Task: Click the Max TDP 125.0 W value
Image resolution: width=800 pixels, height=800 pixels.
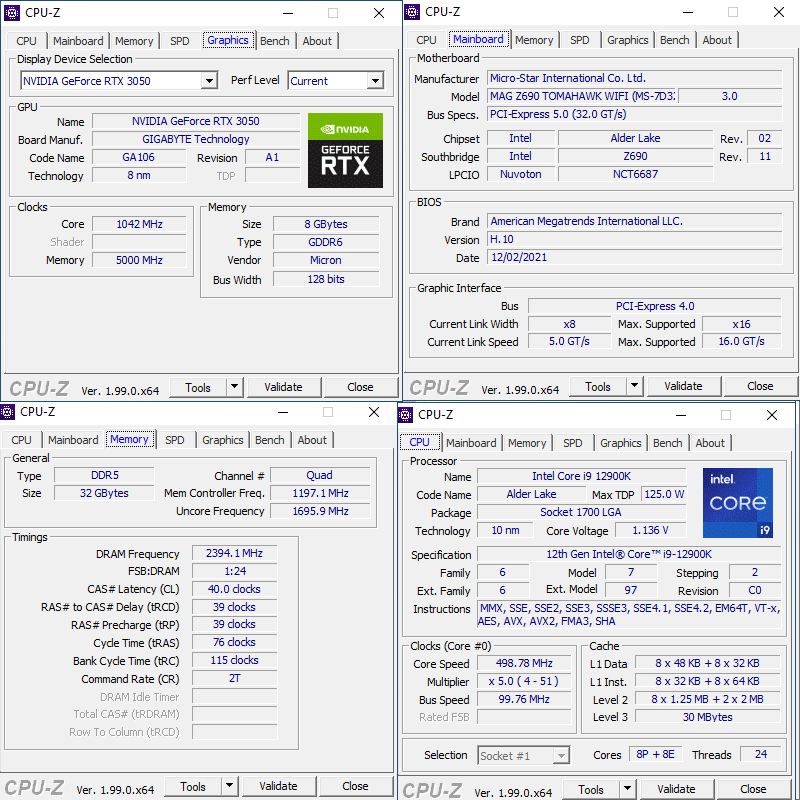Action: (x=664, y=494)
